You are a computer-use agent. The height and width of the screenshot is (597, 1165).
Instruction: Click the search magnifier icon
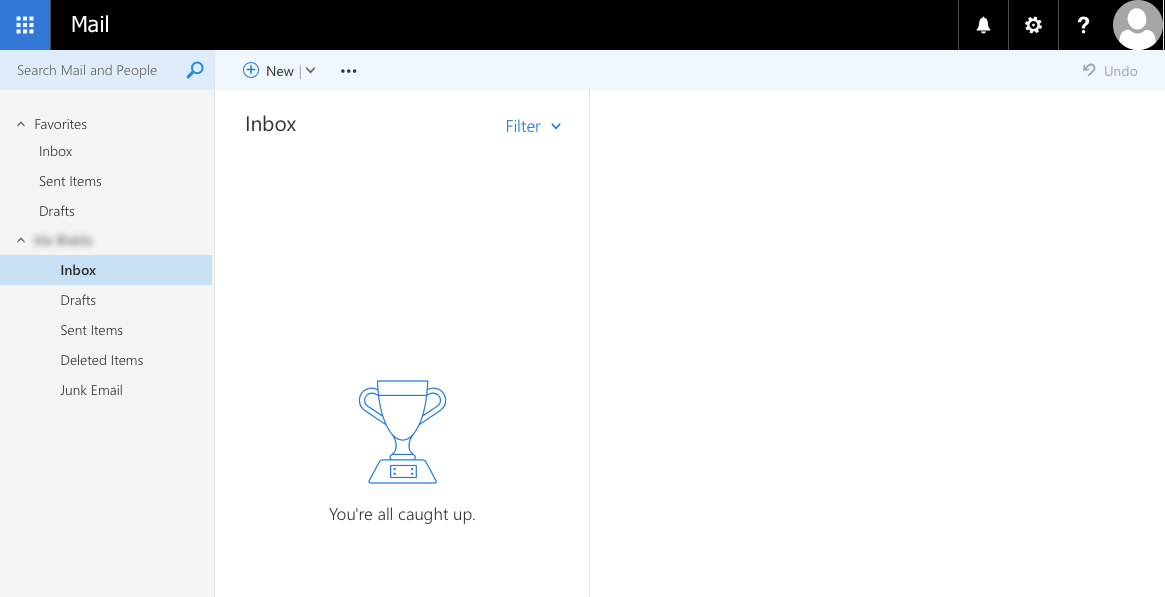pos(194,70)
